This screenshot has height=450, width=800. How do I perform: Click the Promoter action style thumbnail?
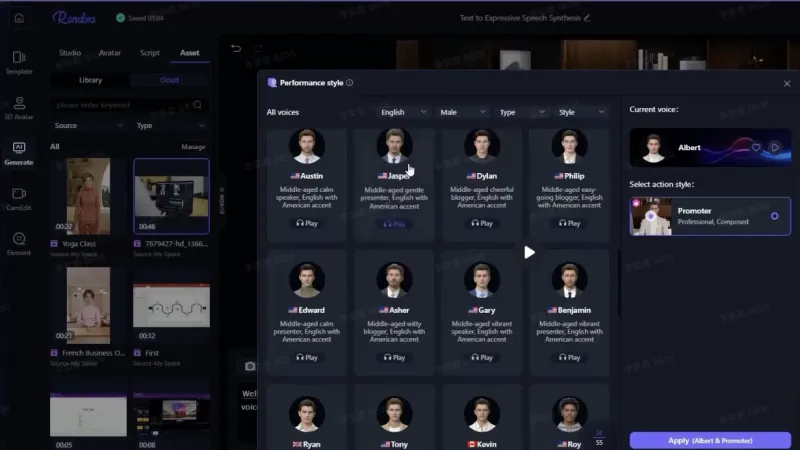[x=651, y=216]
